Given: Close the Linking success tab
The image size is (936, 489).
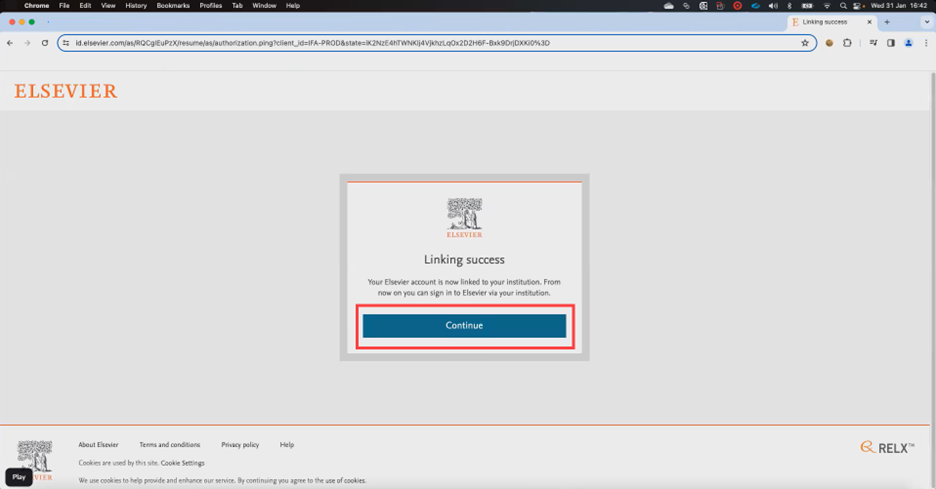Looking at the screenshot, I should [x=869, y=22].
